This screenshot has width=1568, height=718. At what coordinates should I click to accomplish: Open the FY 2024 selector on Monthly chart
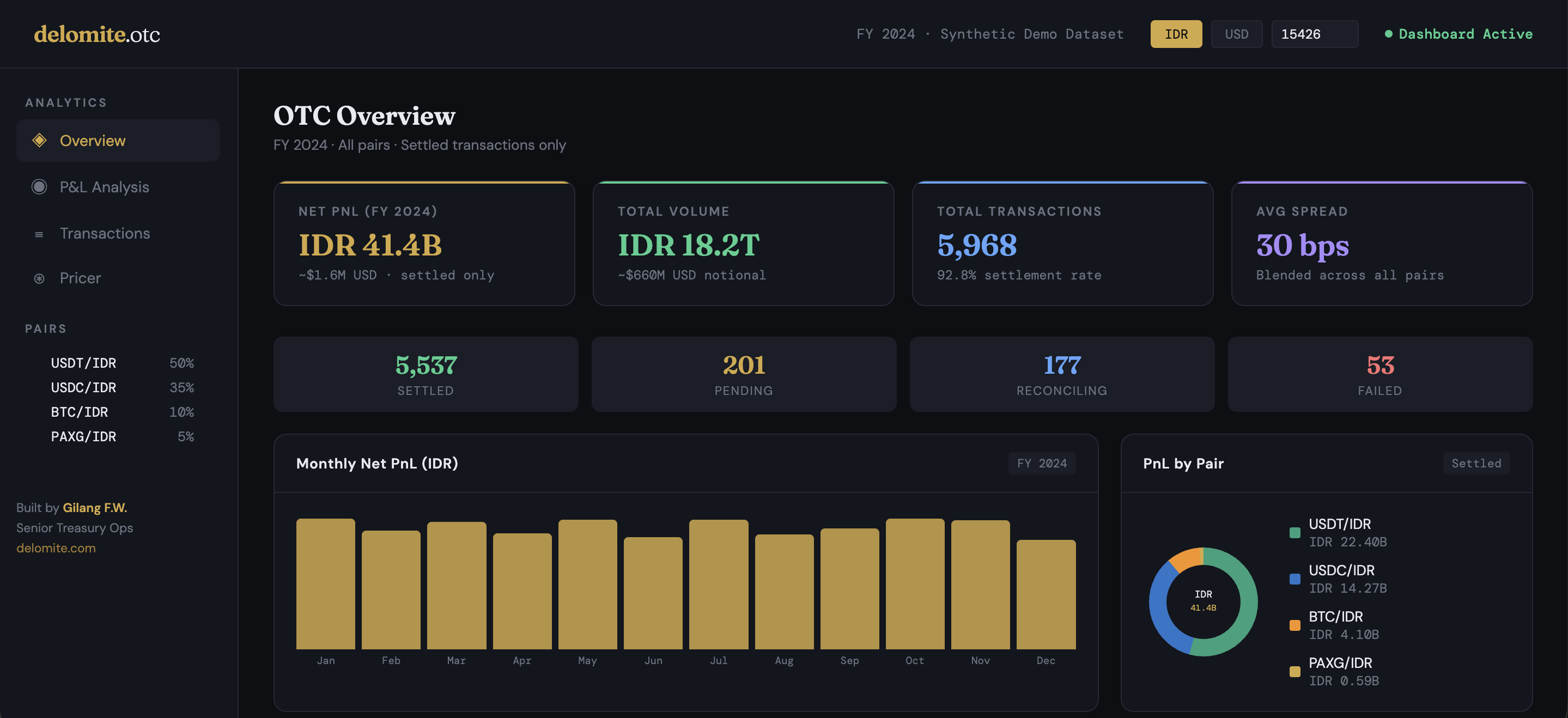tap(1042, 463)
